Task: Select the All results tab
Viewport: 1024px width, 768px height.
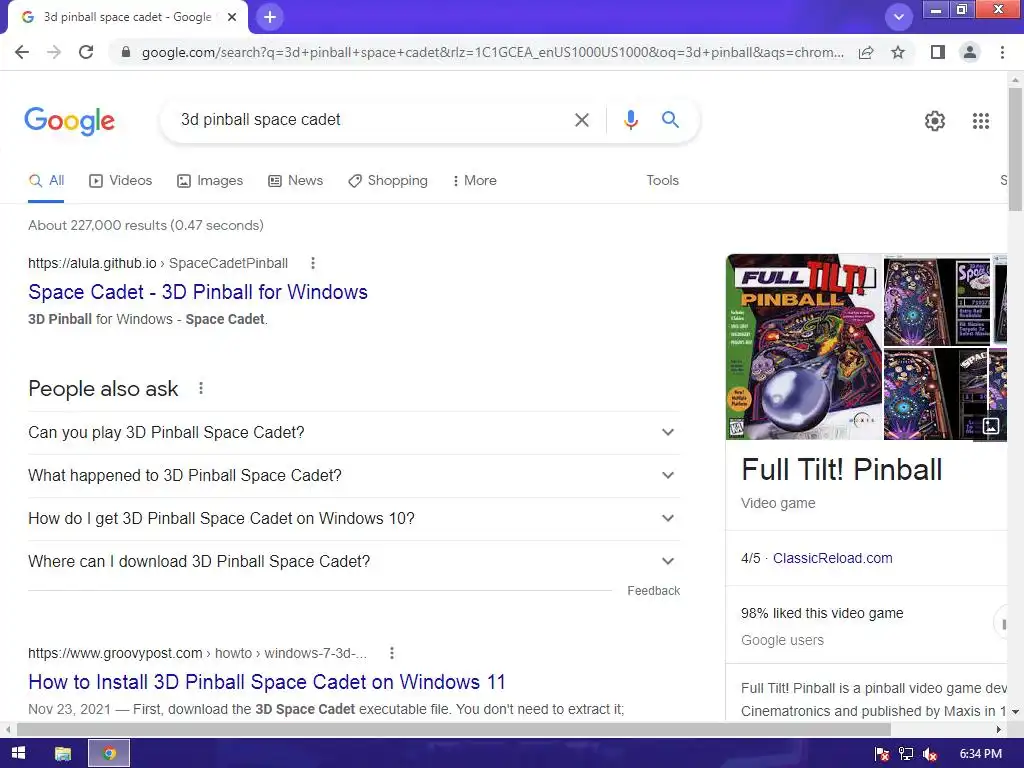Action: [x=46, y=181]
